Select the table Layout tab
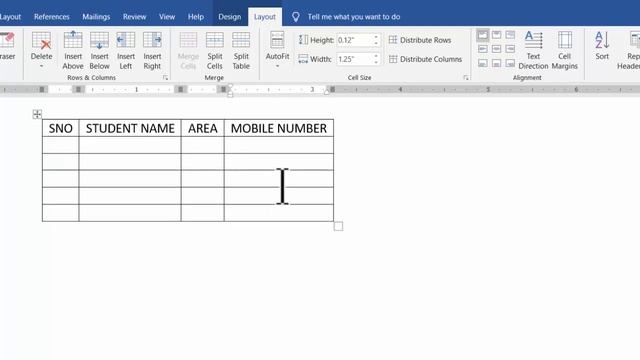This screenshot has width=640, height=360. tap(264, 17)
